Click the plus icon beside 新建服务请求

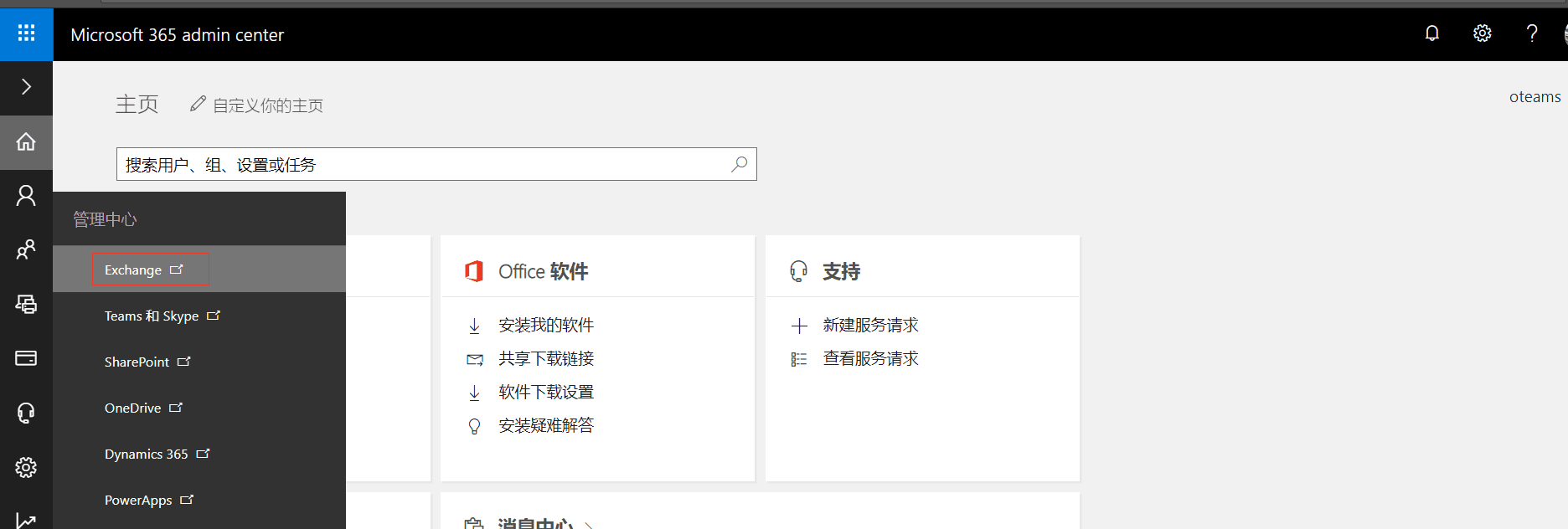(799, 326)
